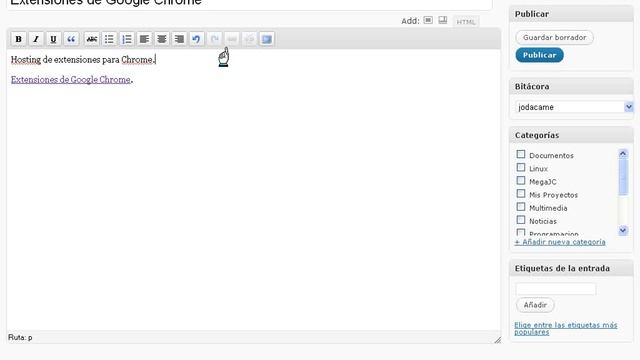Insert an unordered bullet list
This screenshot has height=360, width=640.
pyautogui.click(x=109, y=39)
